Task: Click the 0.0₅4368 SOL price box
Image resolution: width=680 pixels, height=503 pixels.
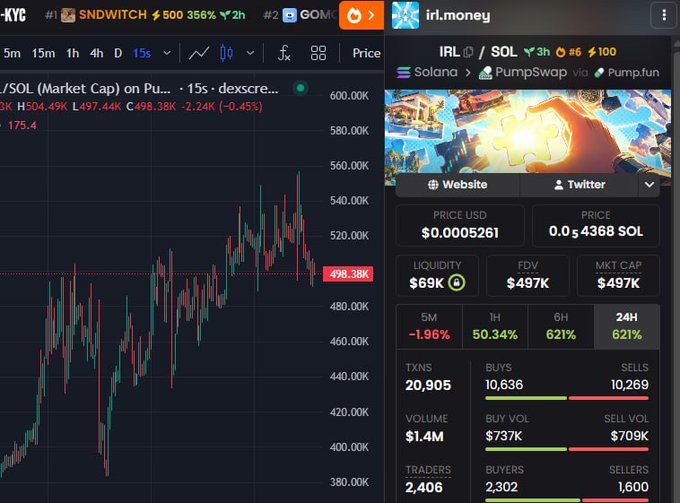Action: [x=596, y=225]
